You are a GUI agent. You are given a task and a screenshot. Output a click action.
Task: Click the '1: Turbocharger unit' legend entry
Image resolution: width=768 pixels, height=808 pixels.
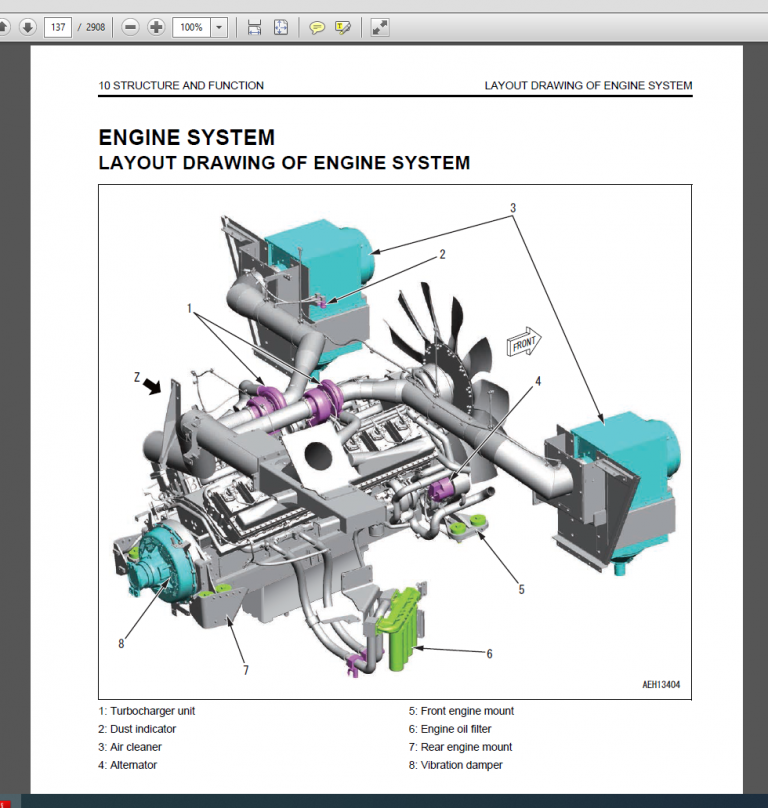coord(146,711)
